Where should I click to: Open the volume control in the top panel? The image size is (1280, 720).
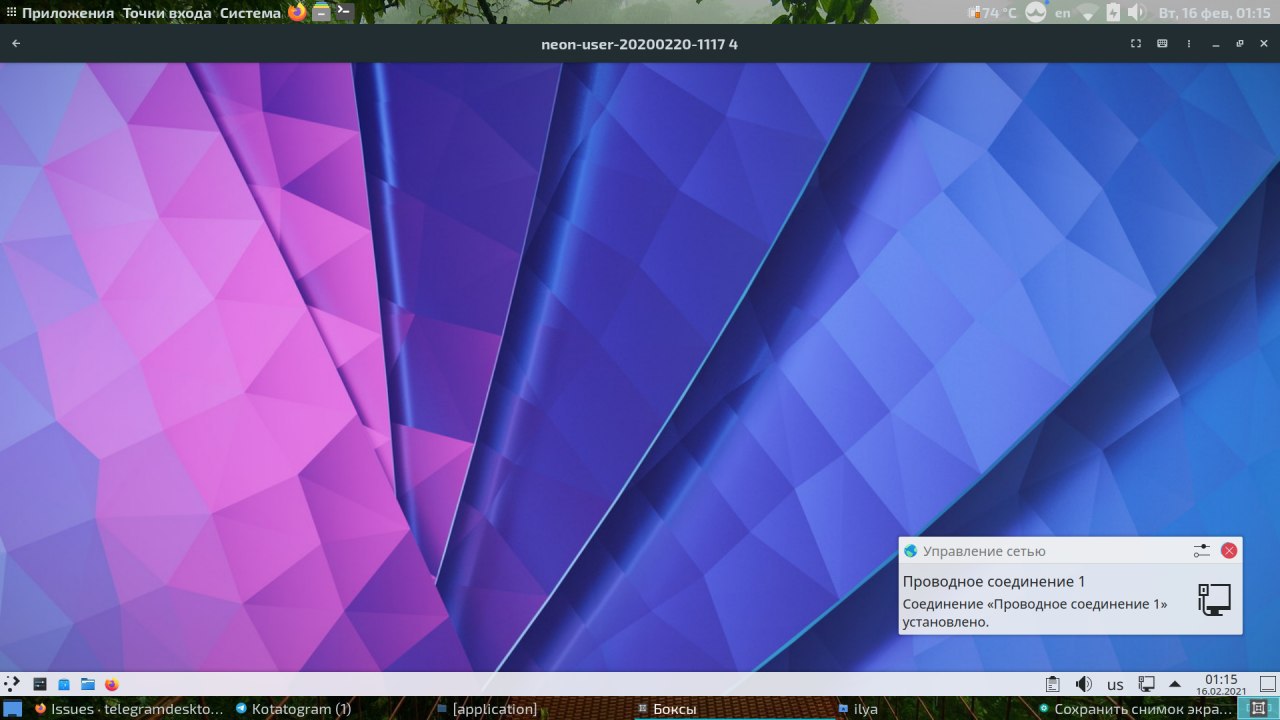[x=1136, y=13]
